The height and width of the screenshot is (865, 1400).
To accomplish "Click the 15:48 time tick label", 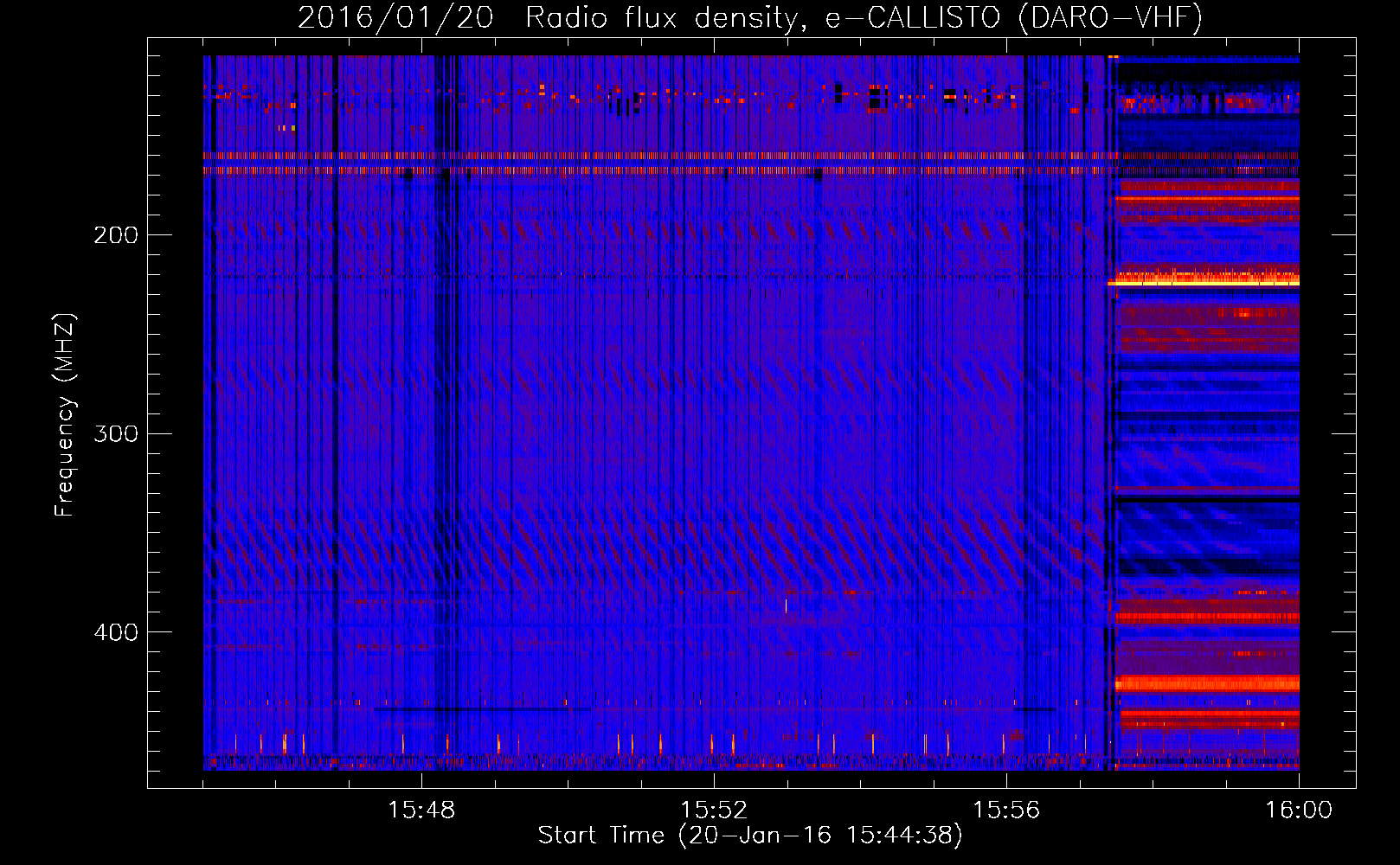I will [421, 811].
